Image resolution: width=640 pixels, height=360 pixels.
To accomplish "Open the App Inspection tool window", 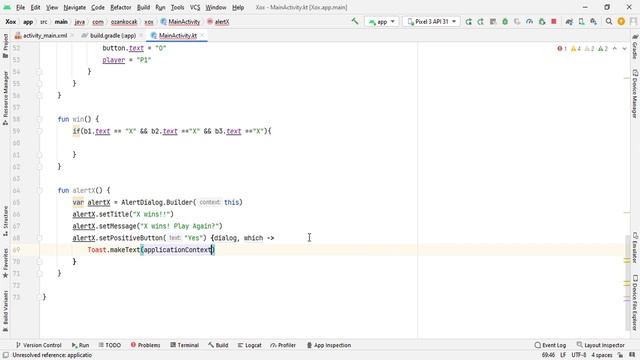I will [x=329, y=345].
